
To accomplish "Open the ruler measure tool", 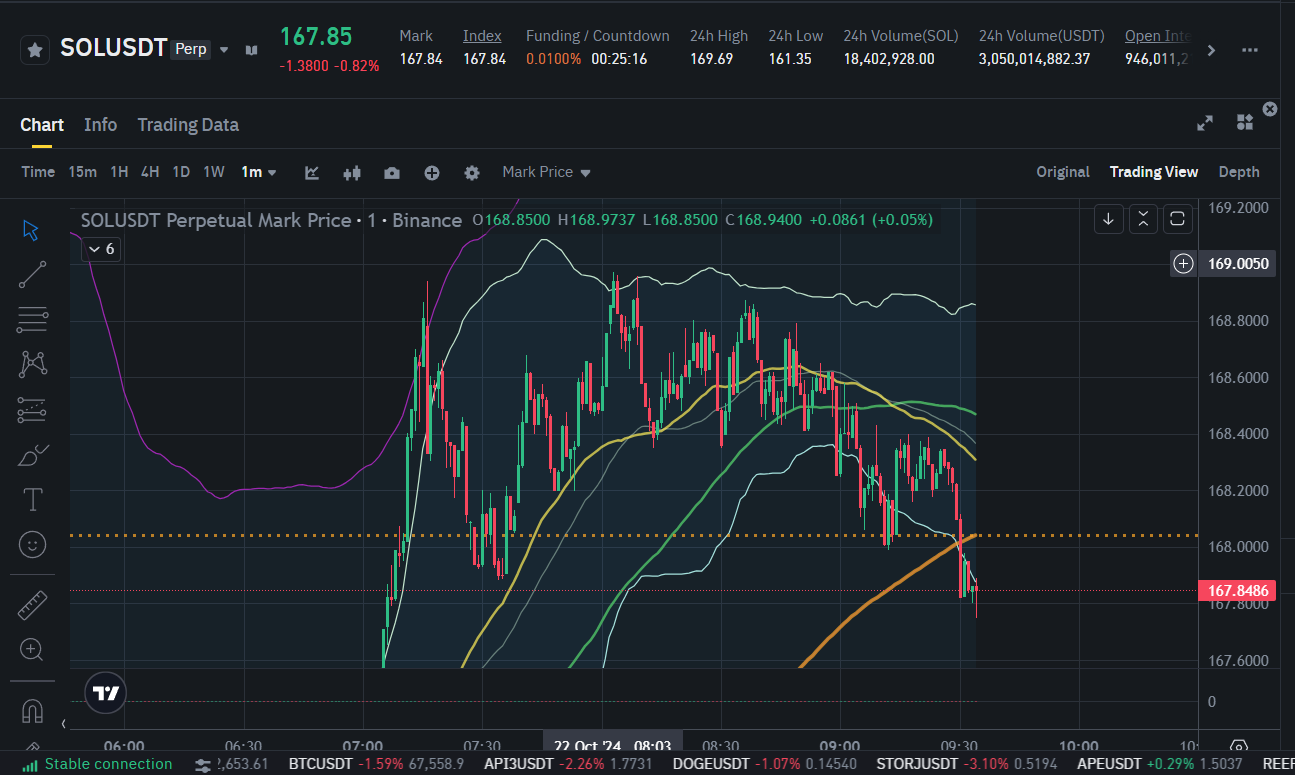I will (32, 605).
